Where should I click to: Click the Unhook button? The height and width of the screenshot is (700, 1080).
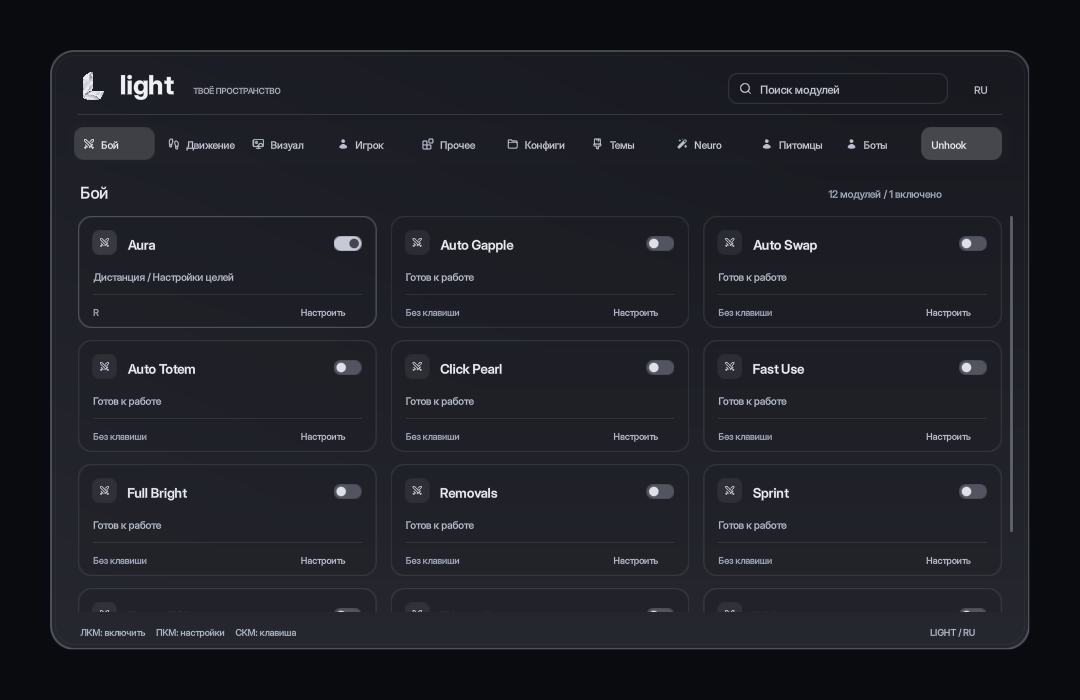point(962,144)
